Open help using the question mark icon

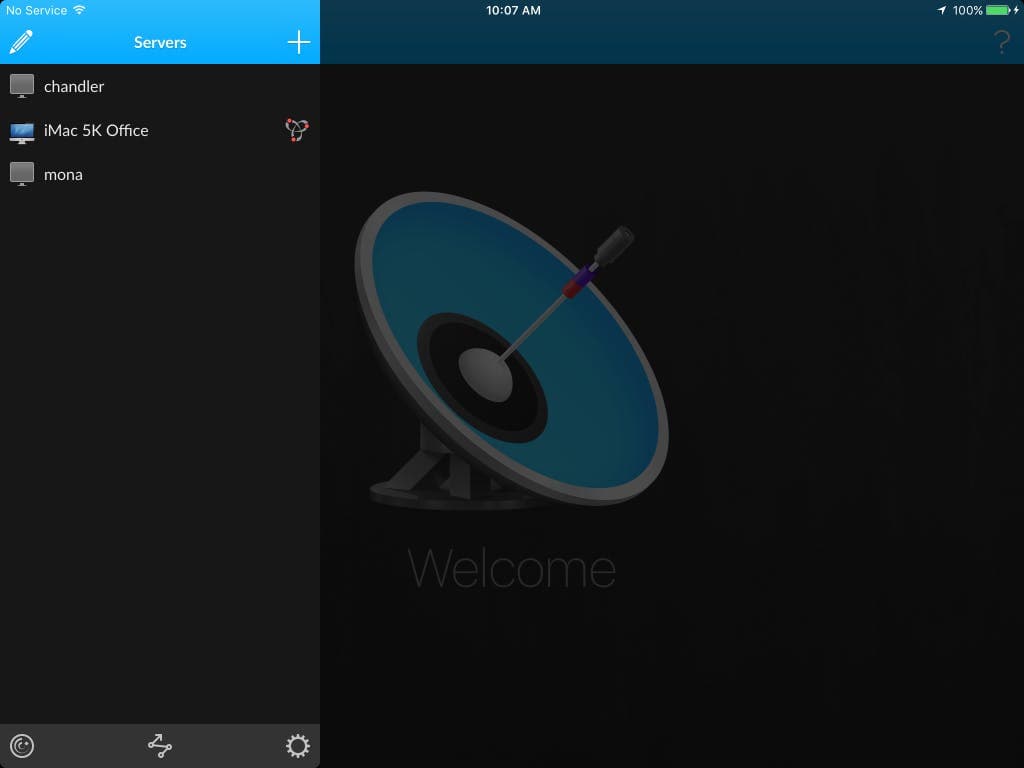(x=1000, y=42)
